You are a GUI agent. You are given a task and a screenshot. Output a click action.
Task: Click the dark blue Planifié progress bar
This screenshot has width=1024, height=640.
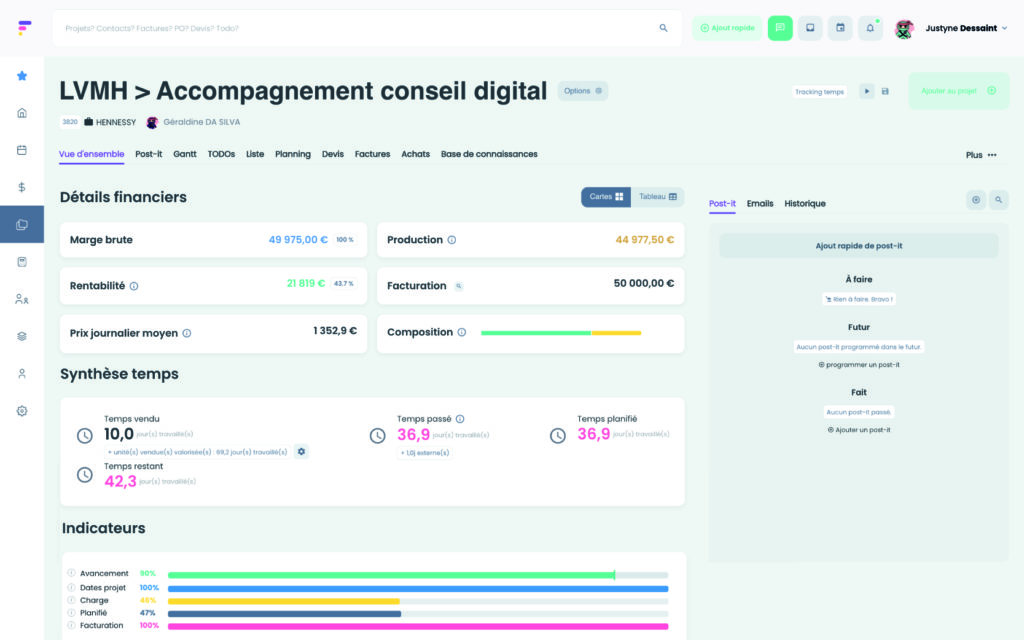coord(284,614)
